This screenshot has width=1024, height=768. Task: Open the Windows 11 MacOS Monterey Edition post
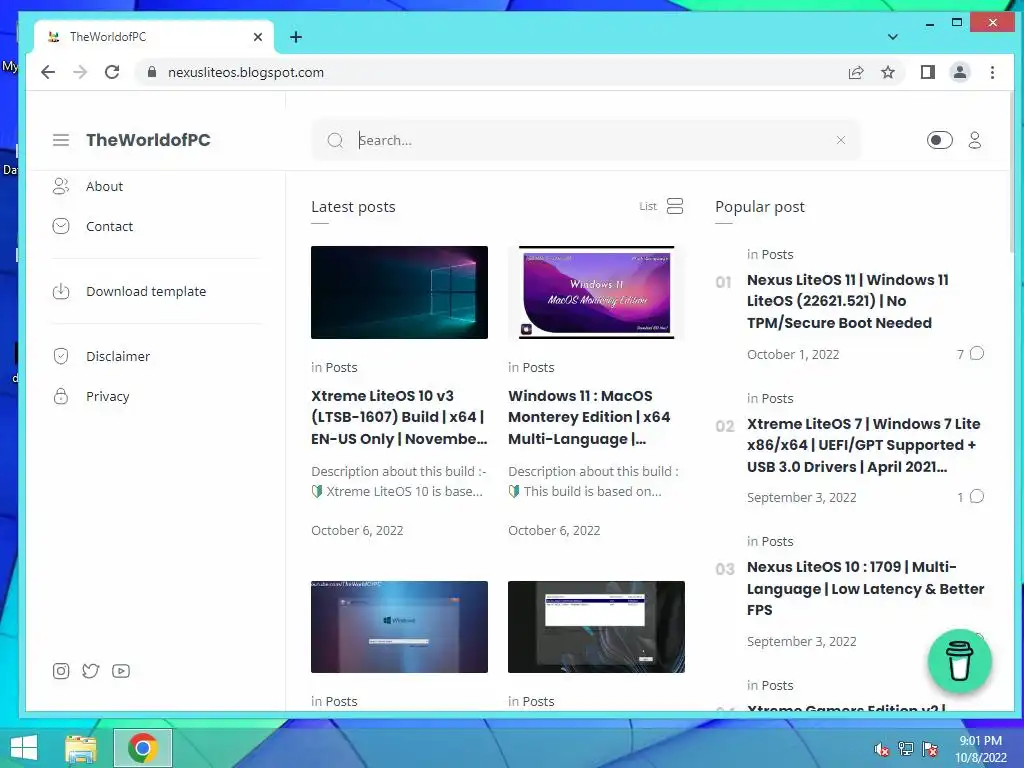(589, 417)
